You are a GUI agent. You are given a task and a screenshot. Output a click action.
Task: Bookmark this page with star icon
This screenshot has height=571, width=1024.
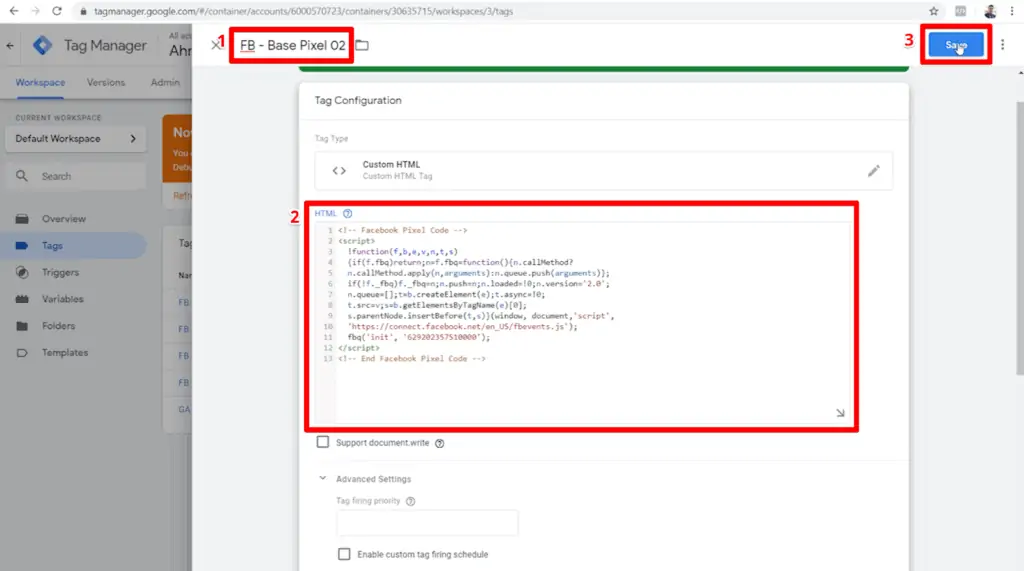(934, 11)
